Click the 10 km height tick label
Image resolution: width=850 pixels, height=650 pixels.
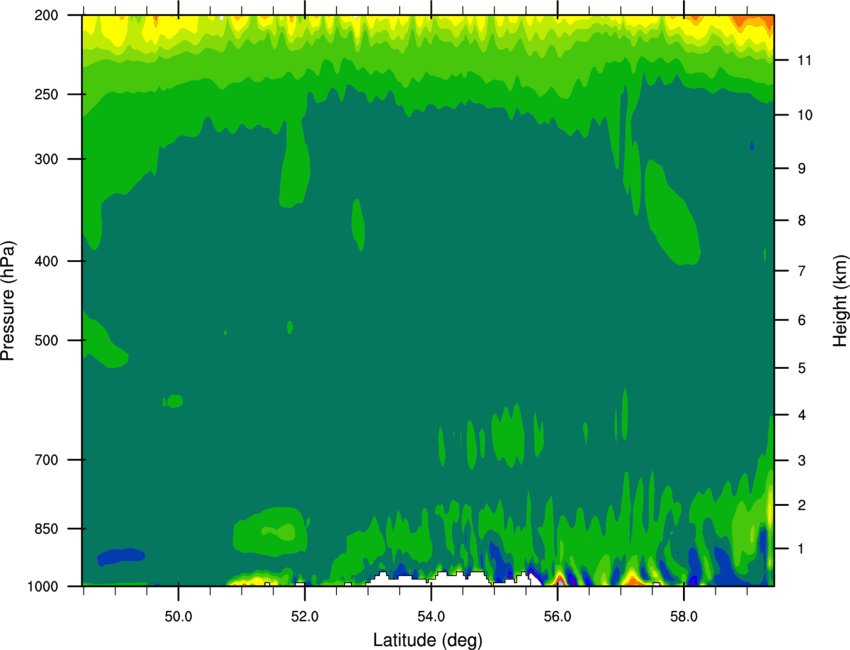click(x=804, y=115)
